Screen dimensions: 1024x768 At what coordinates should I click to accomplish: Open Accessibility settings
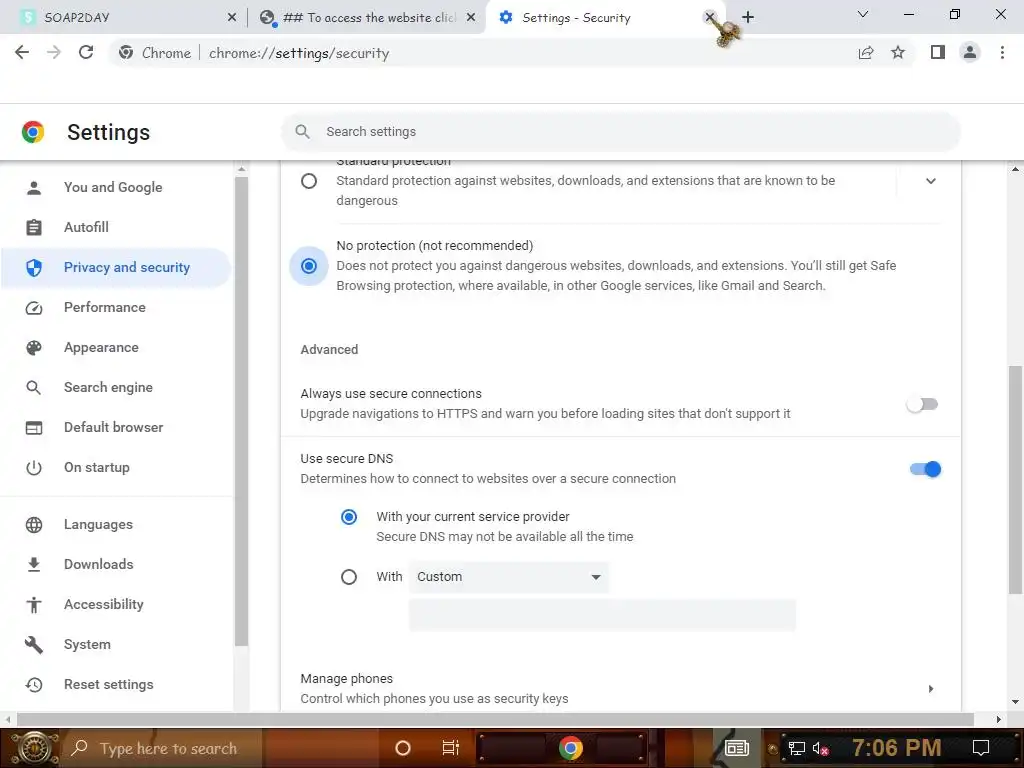[104, 605]
